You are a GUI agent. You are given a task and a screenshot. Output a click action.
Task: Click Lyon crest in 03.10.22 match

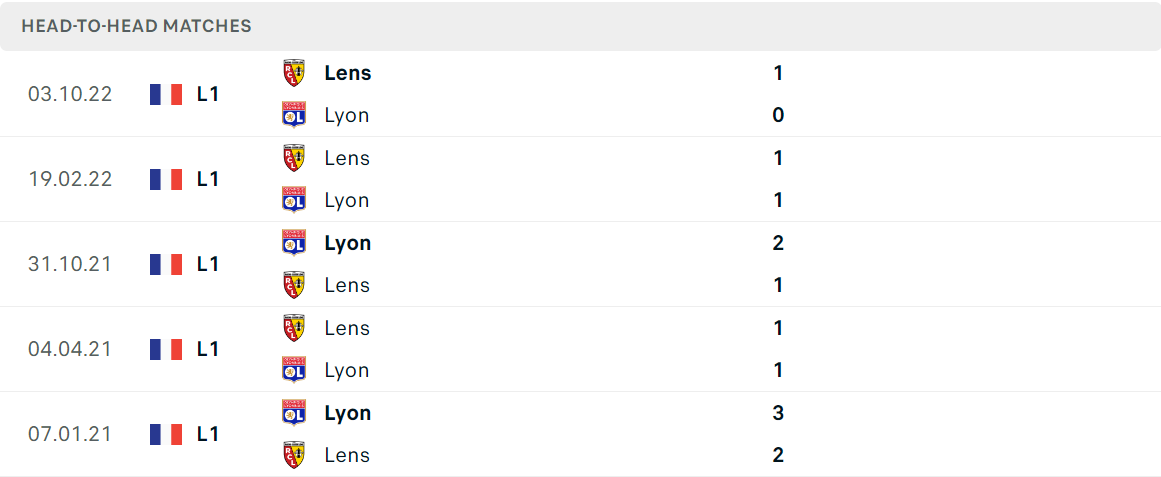pos(294,116)
